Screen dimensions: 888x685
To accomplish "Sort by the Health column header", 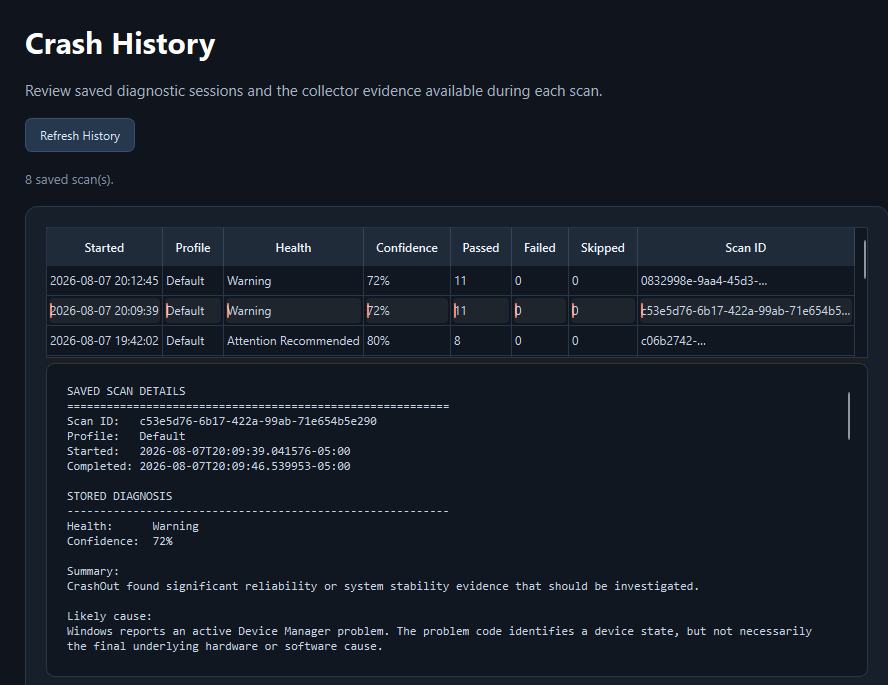I will pos(293,247).
